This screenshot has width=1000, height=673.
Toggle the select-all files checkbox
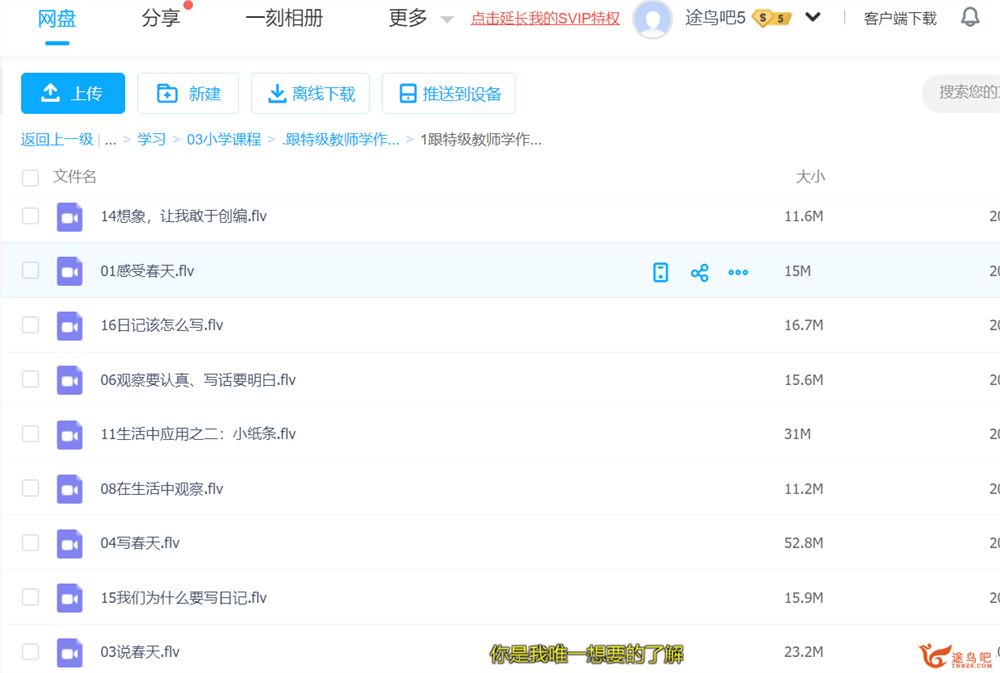click(30, 177)
